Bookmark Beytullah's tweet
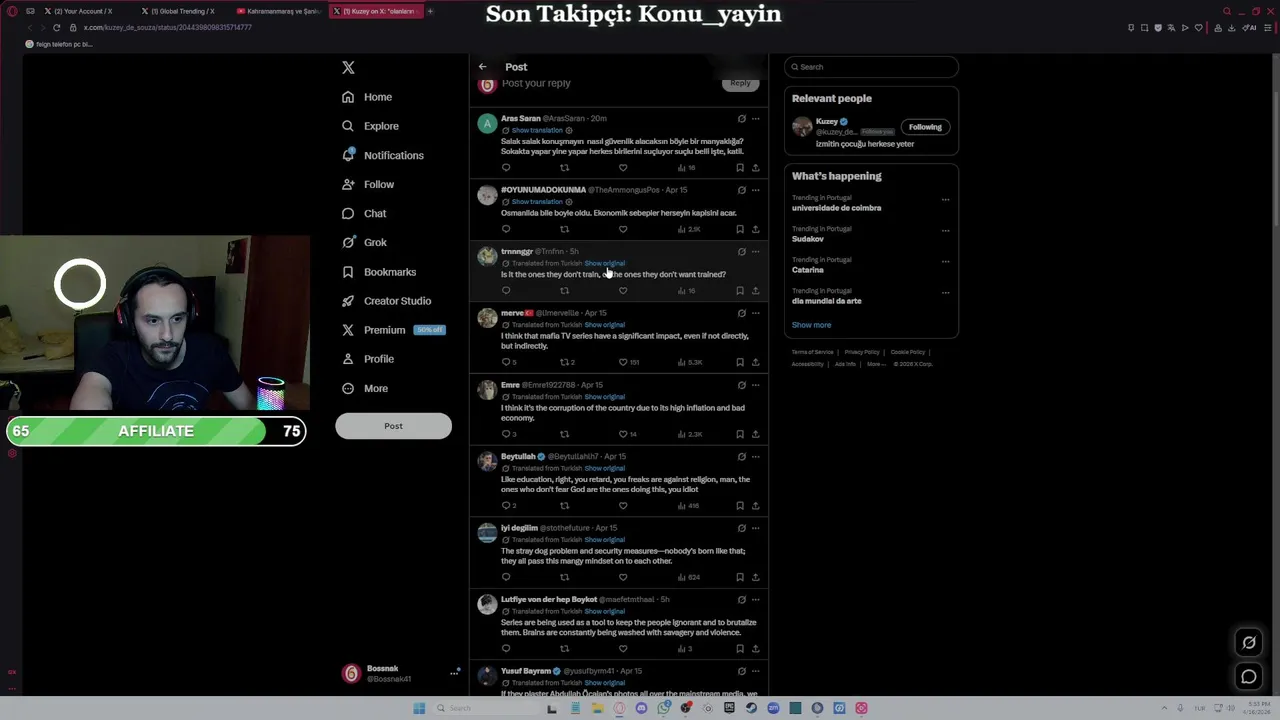The image size is (1280, 720). click(x=740, y=506)
